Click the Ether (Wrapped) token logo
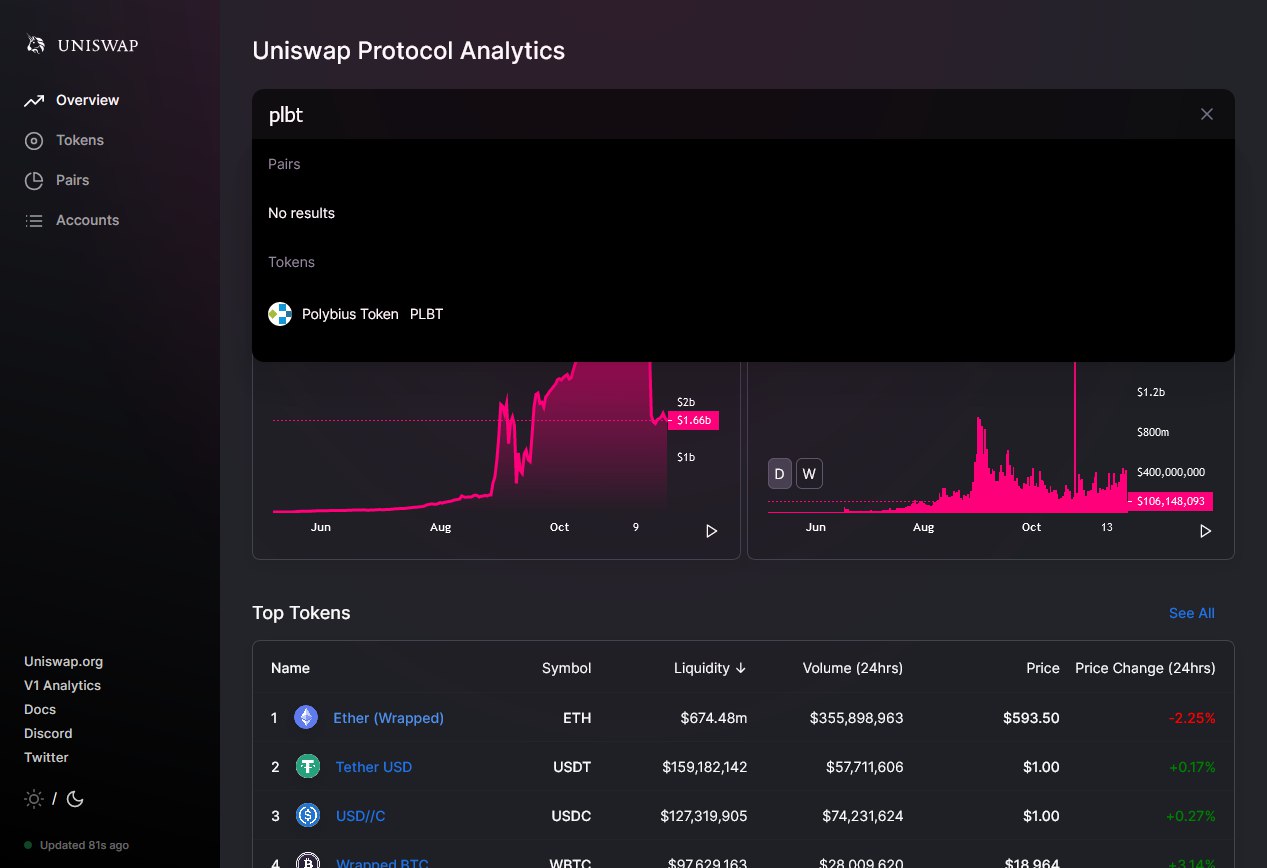Image resolution: width=1267 pixels, height=868 pixels. coord(306,718)
